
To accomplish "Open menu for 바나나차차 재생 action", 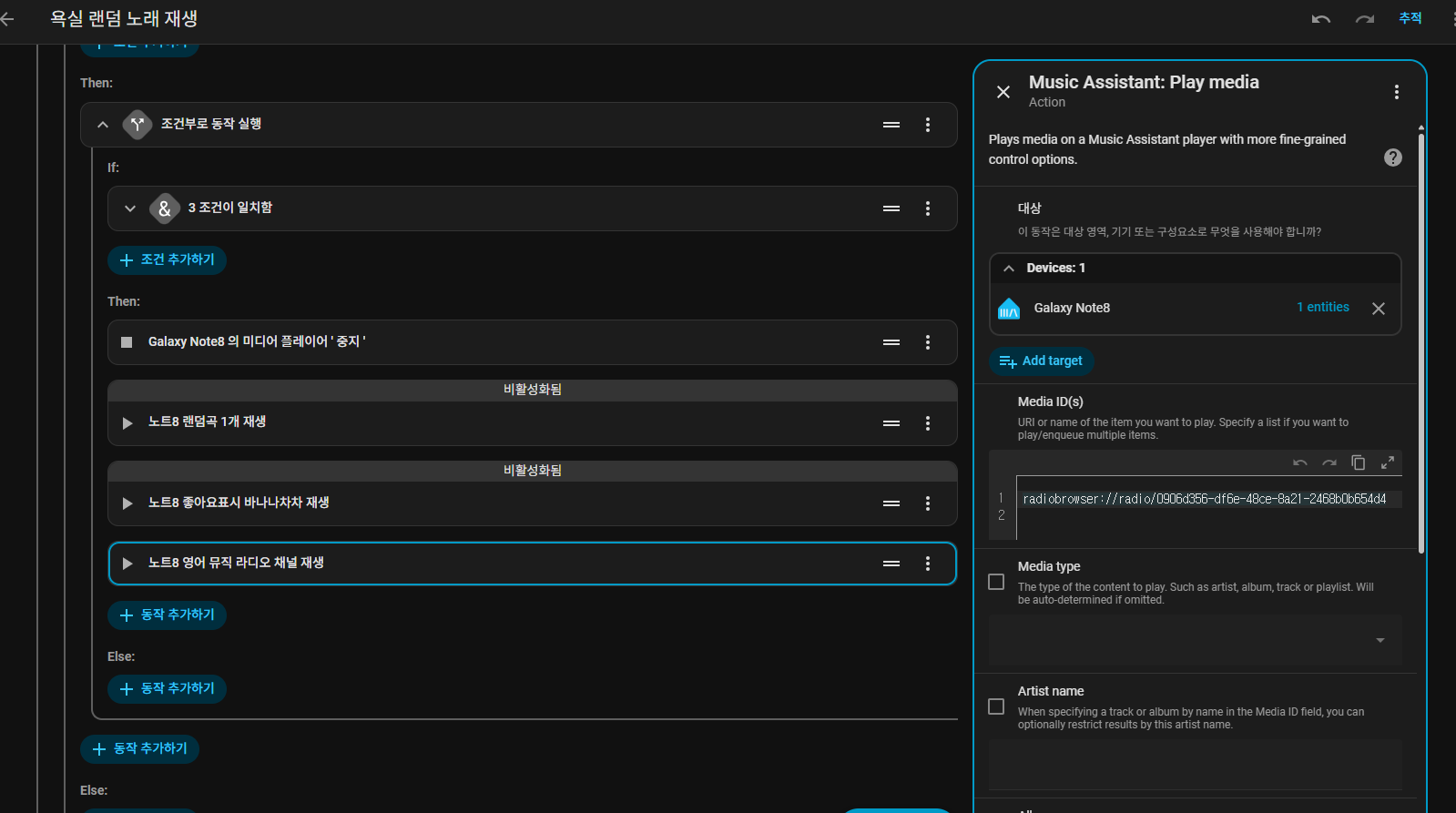I will click(928, 503).
